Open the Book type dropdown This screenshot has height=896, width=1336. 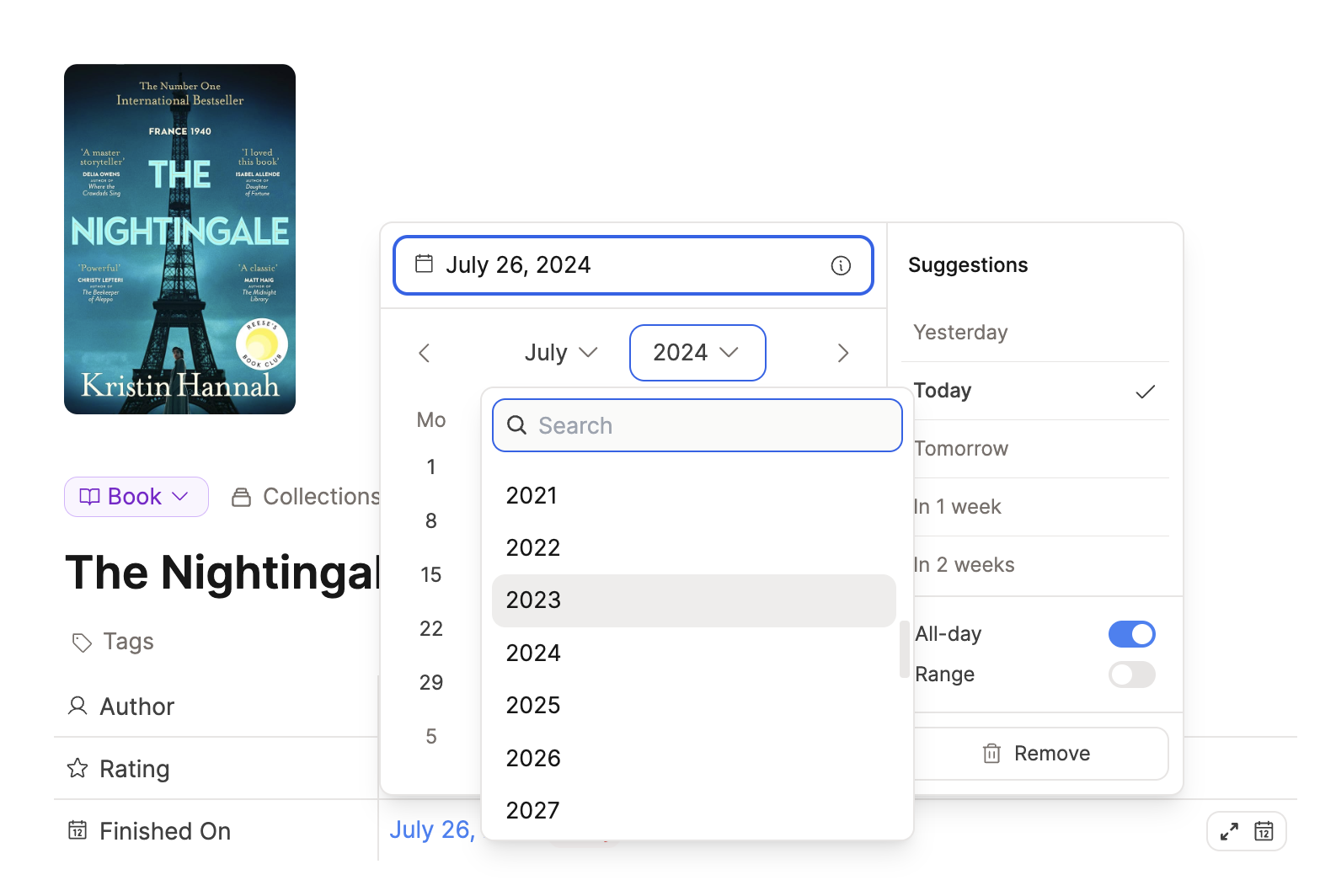point(136,497)
